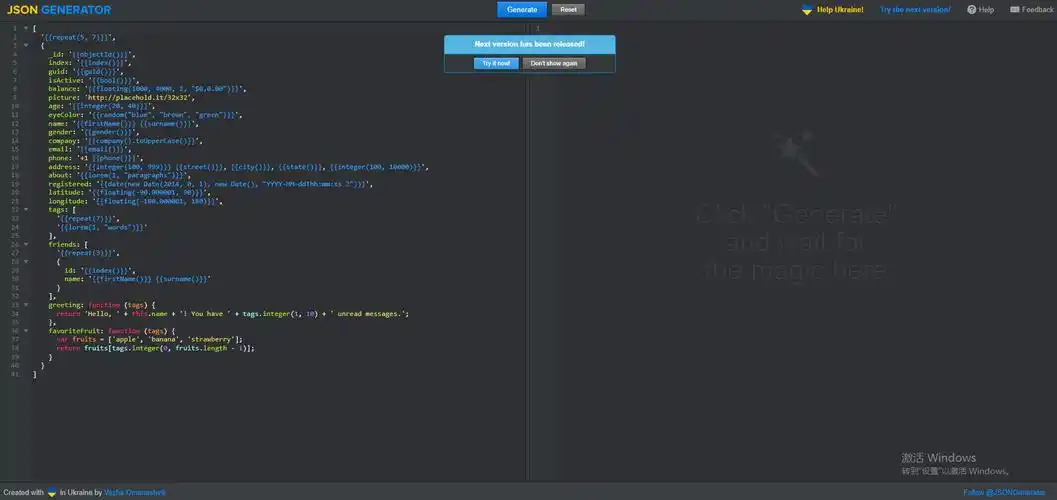Fold the friends array on line 26
Image resolution: width=1057 pixels, height=500 pixels.
point(27,243)
